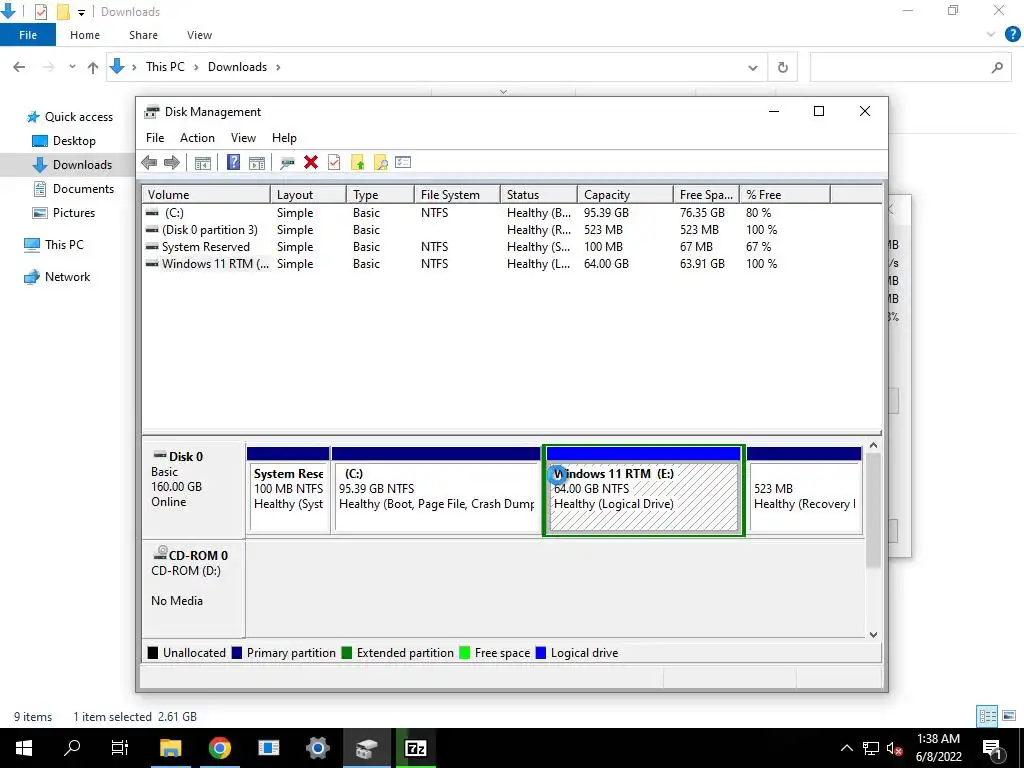
Task: Open the Action menu in Disk Management
Action: click(x=197, y=138)
